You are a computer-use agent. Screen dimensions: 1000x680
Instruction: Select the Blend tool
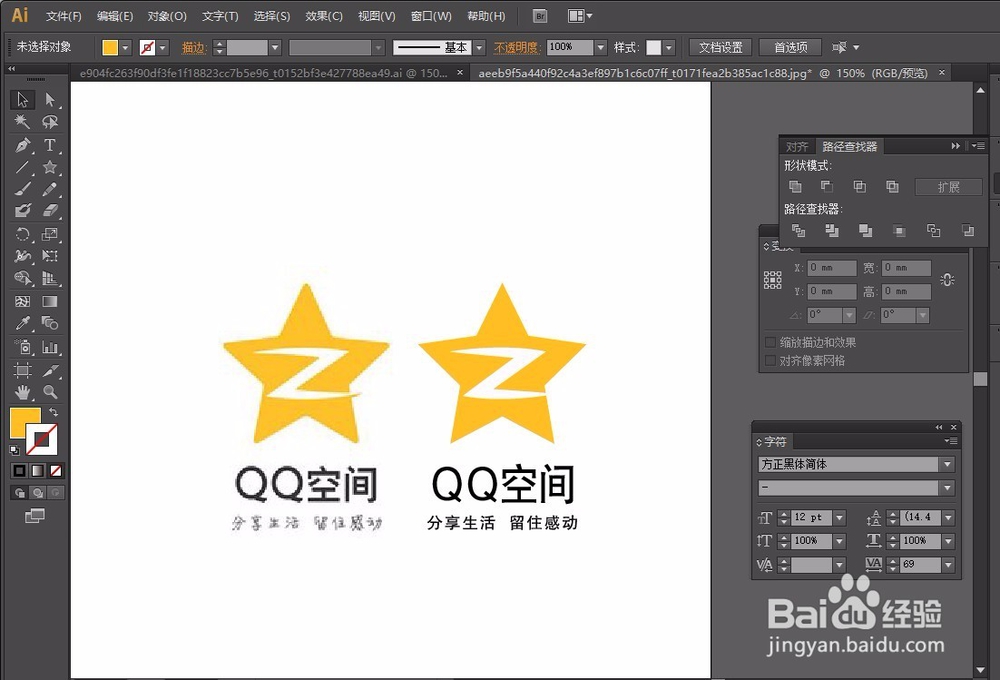tap(50, 323)
